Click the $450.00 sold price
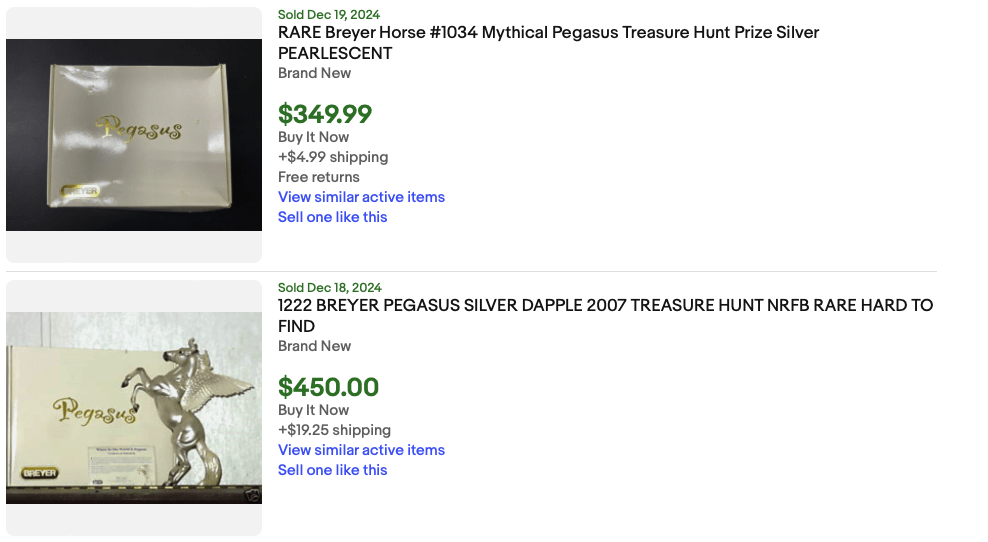Image resolution: width=988 pixels, height=542 pixels. pyautogui.click(x=328, y=387)
